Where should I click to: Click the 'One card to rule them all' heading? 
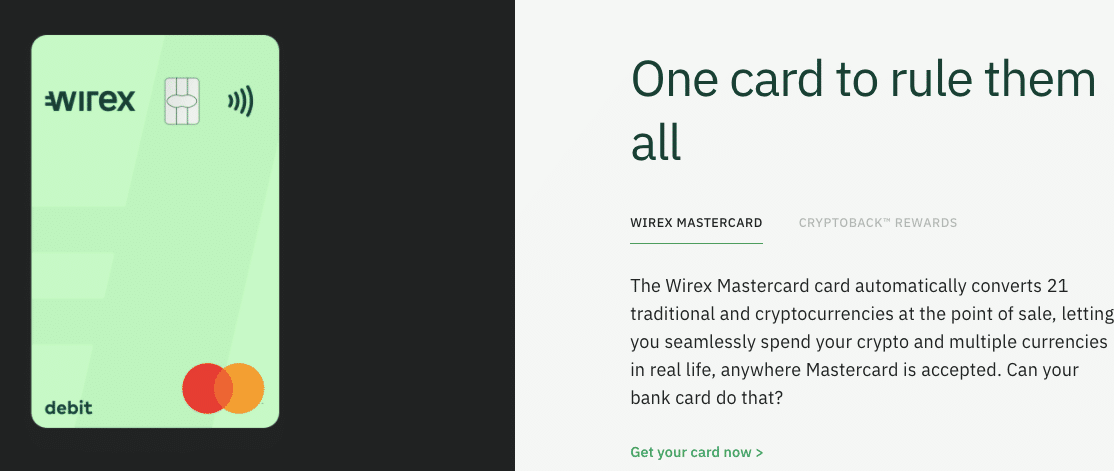point(863,111)
